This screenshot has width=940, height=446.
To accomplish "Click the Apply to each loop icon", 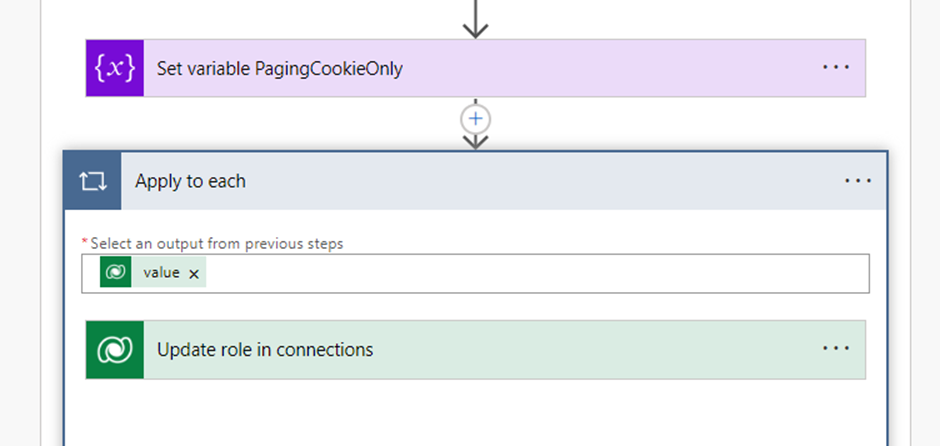I will click(92, 181).
